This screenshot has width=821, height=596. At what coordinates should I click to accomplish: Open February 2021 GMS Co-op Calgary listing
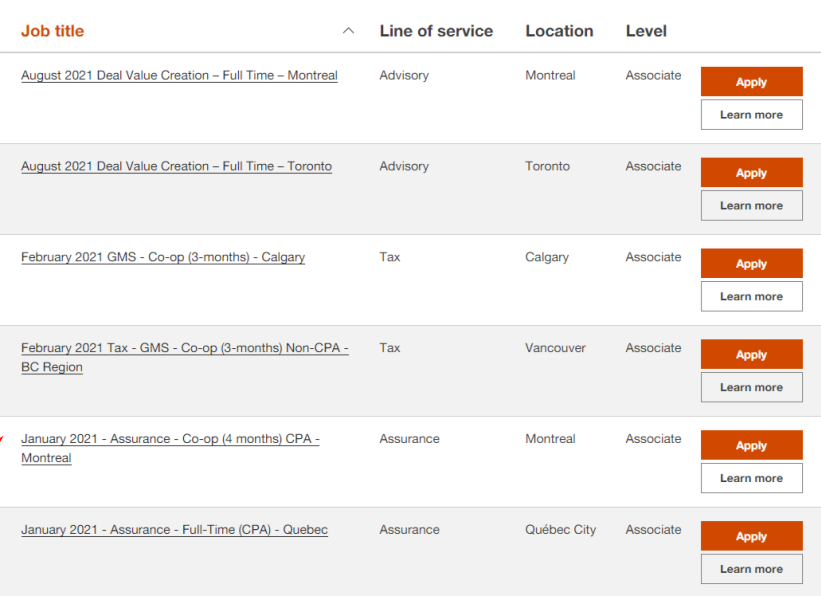[x=163, y=258]
